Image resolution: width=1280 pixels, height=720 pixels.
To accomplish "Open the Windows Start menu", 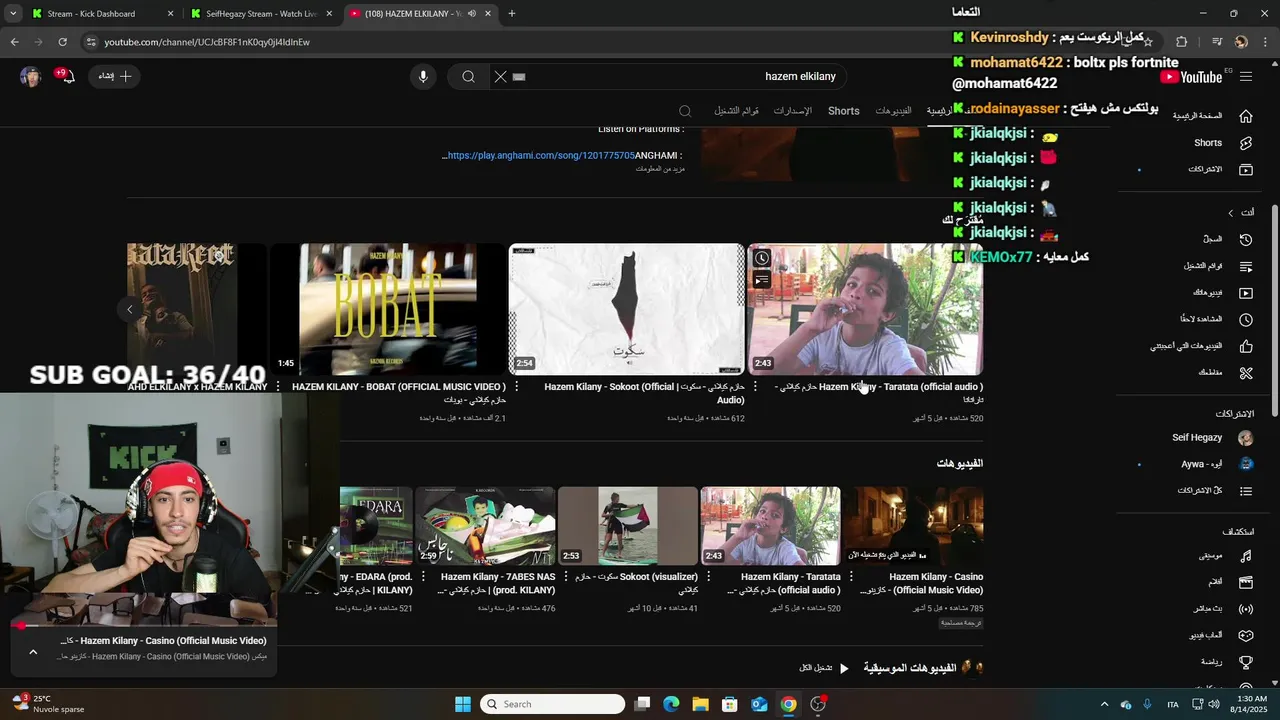I will pyautogui.click(x=463, y=704).
